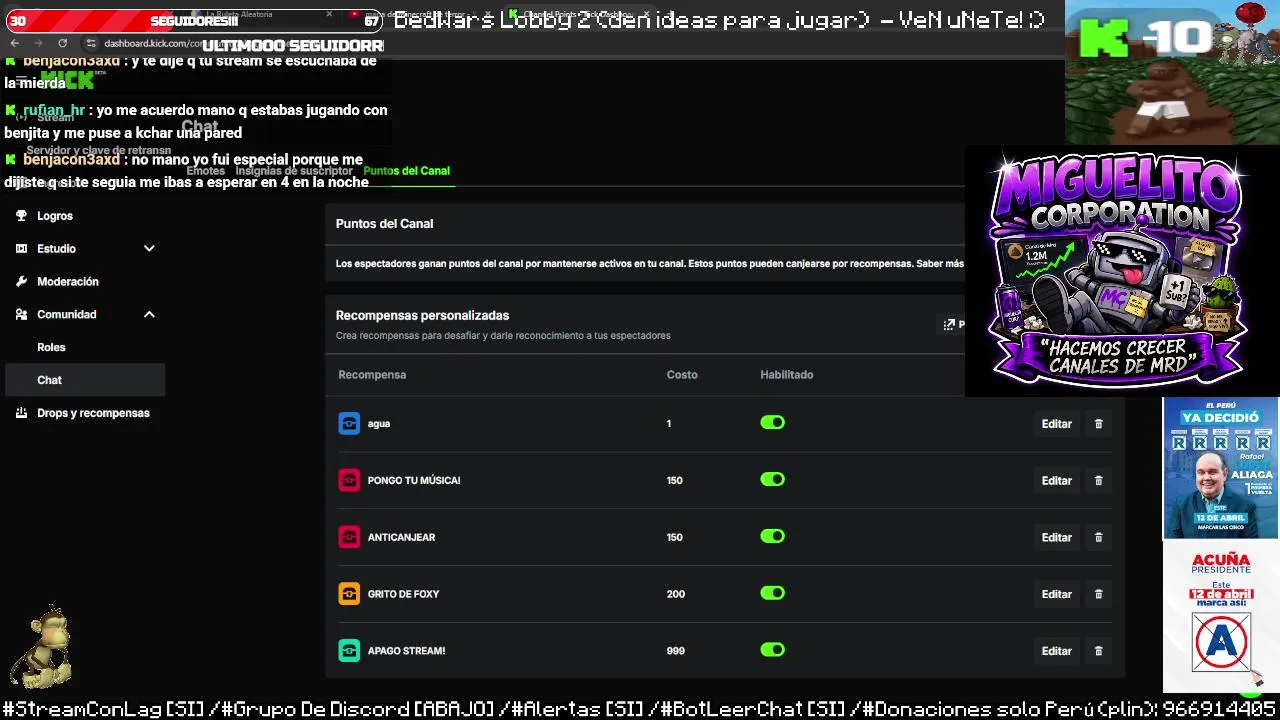This screenshot has height=720, width=1280.
Task: Toggle off GRITO DE FOXY reward
Action: tap(772, 593)
